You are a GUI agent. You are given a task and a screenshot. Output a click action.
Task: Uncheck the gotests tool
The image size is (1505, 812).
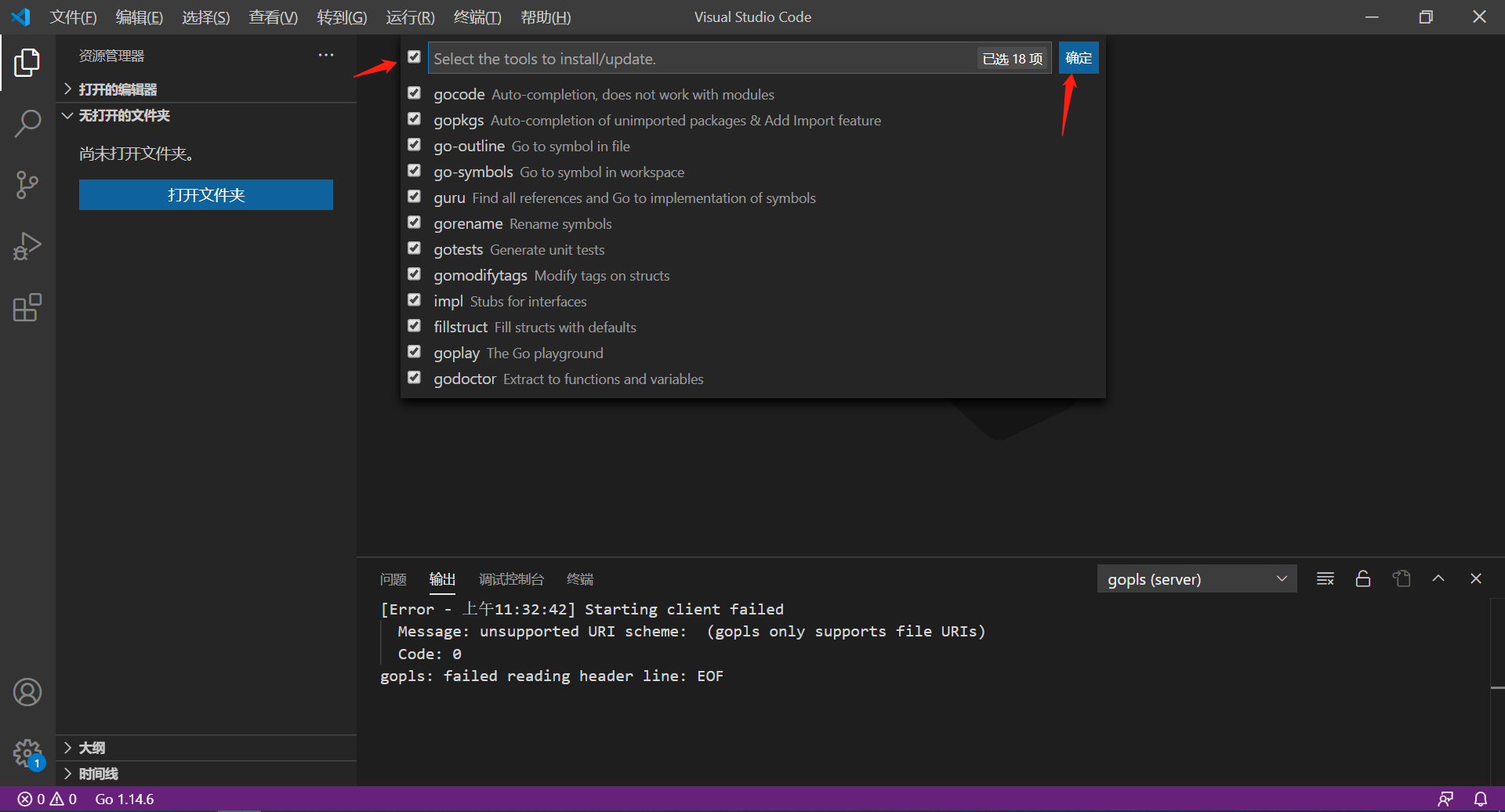(414, 248)
